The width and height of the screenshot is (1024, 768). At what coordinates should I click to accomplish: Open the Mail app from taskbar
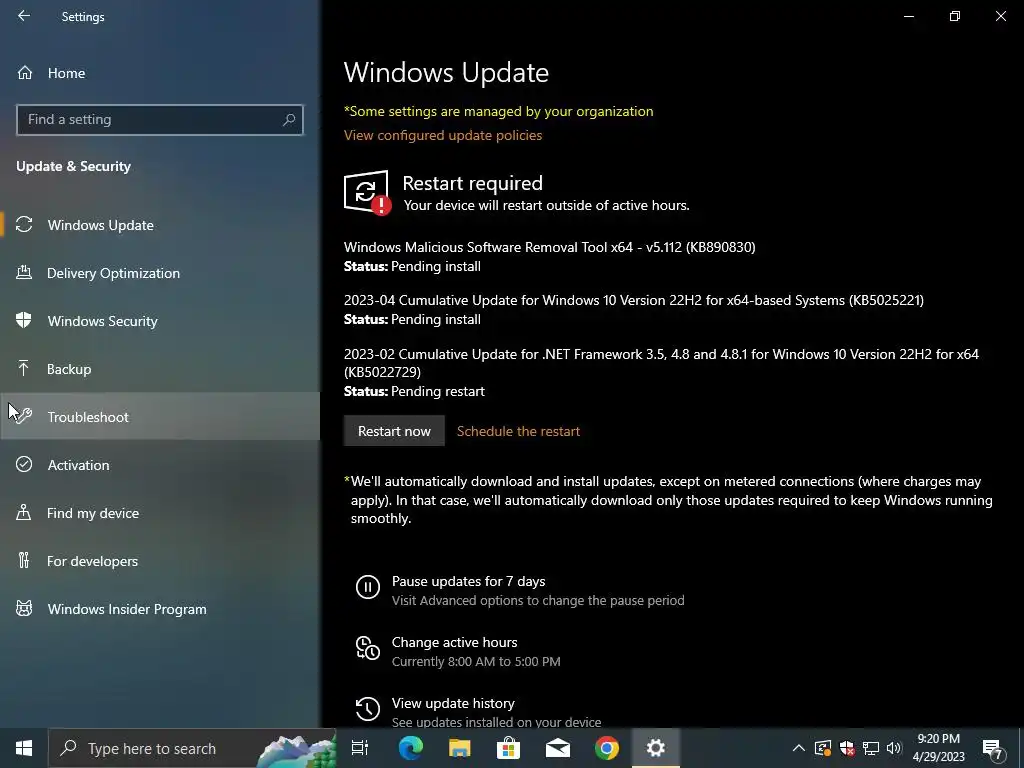coord(558,748)
